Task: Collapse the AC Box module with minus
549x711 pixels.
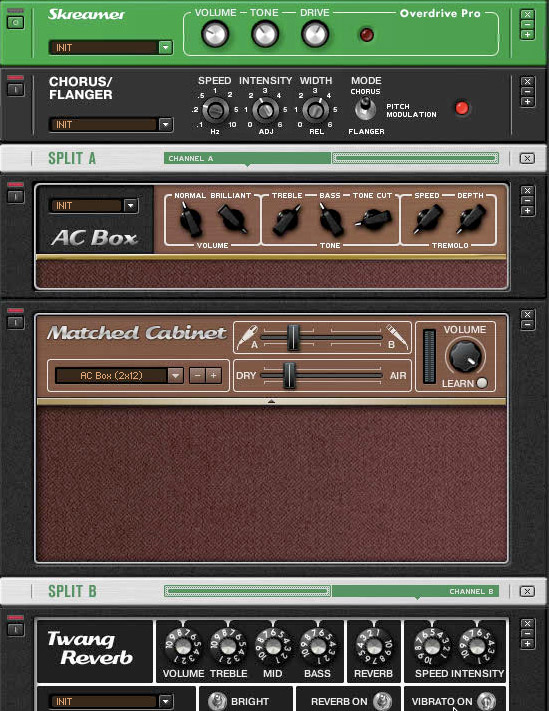Action: [x=527, y=200]
